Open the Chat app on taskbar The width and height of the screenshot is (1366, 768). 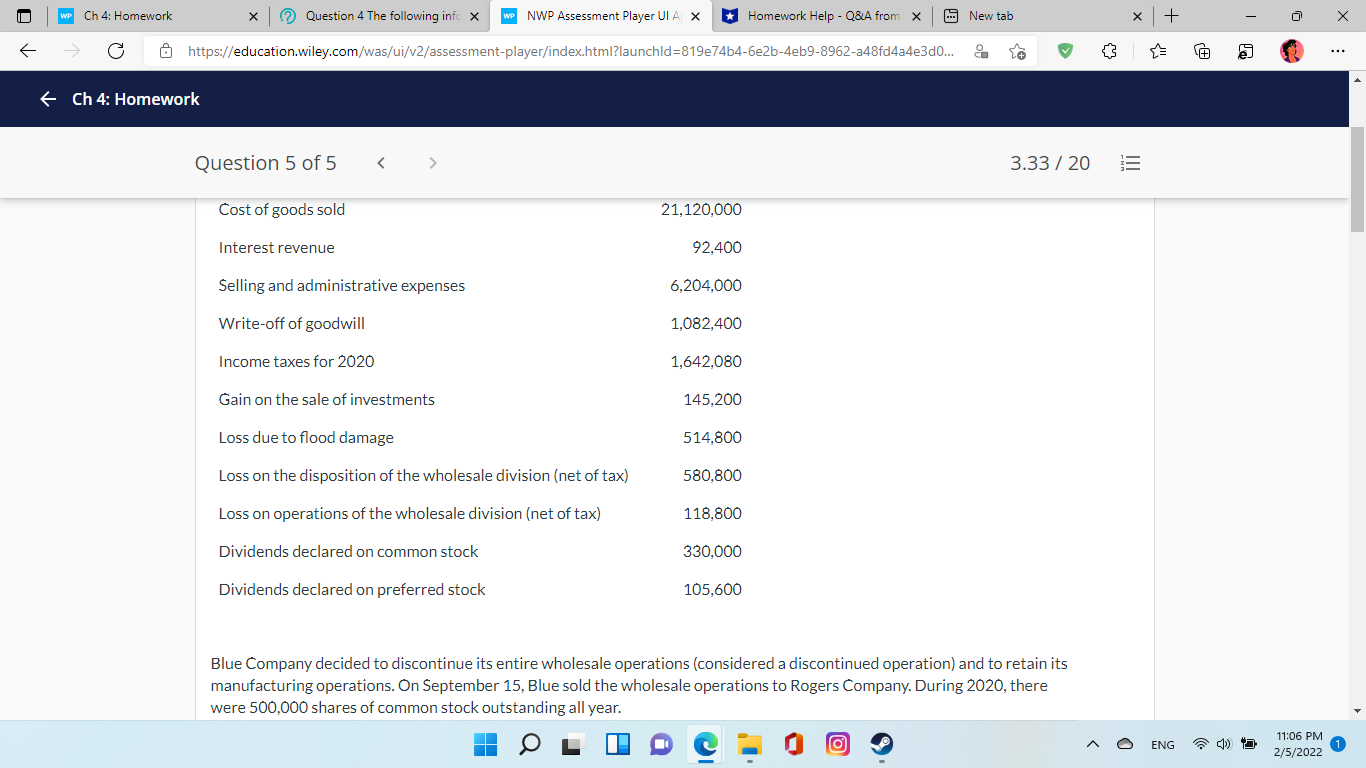click(x=661, y=745)
